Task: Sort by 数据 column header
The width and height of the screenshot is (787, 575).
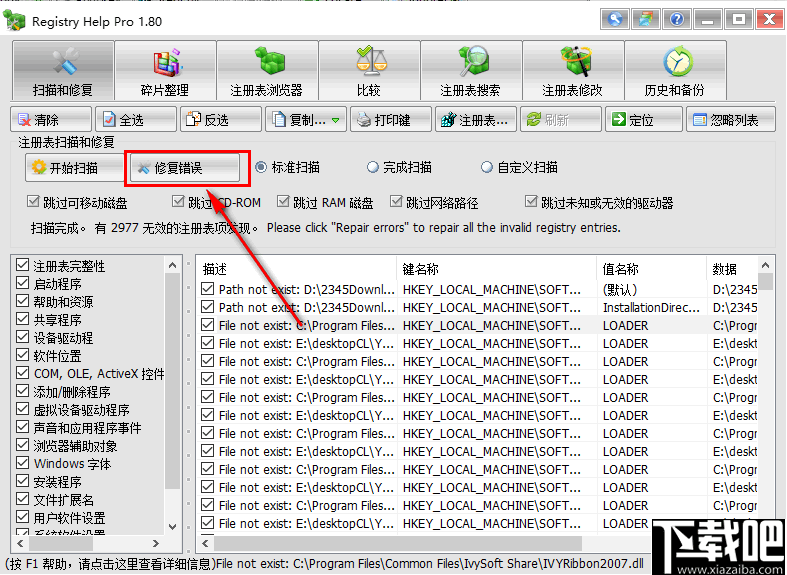Action: (732, 269)
